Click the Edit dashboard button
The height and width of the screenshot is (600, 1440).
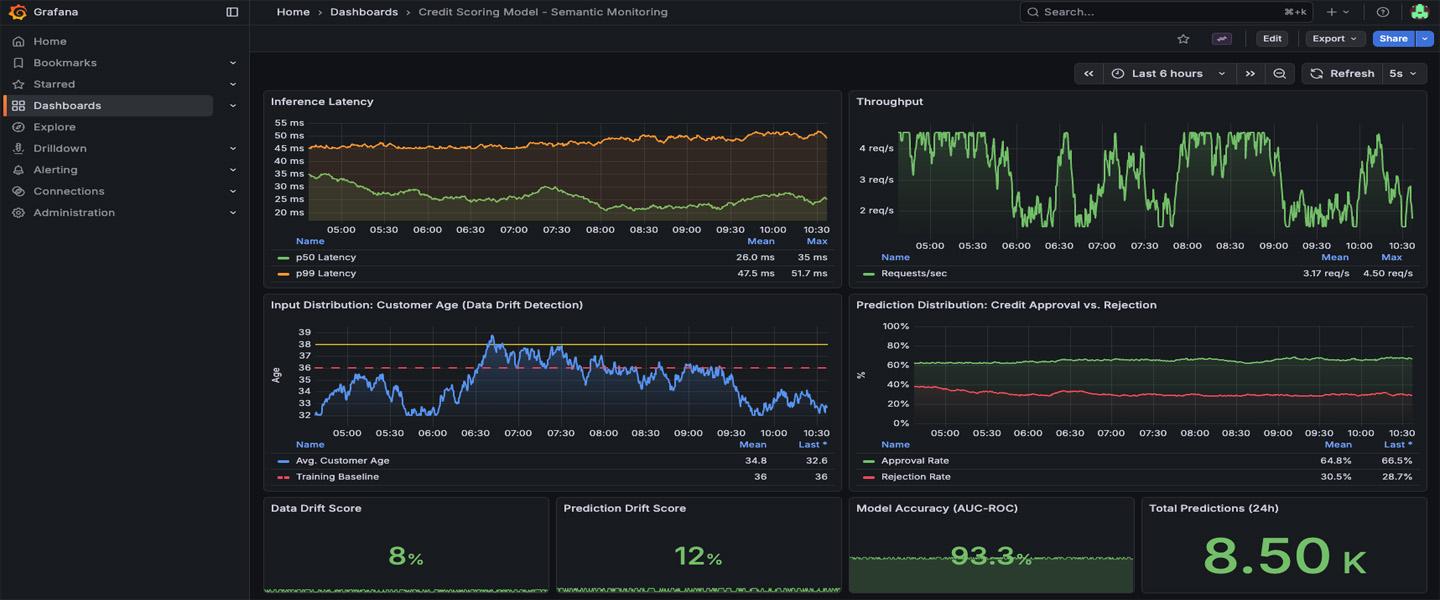(1271, 39)
